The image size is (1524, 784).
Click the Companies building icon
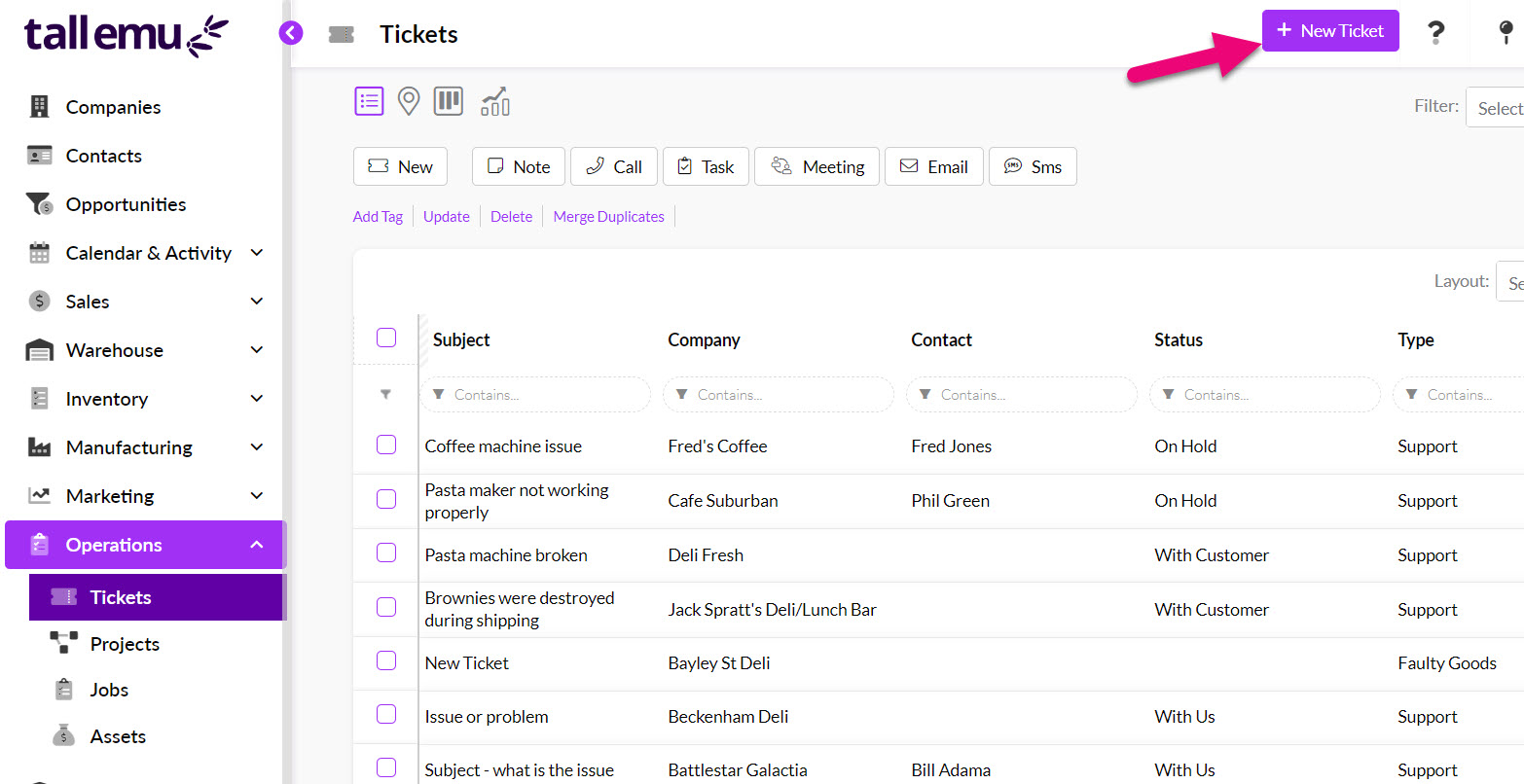tap(39, 107)
